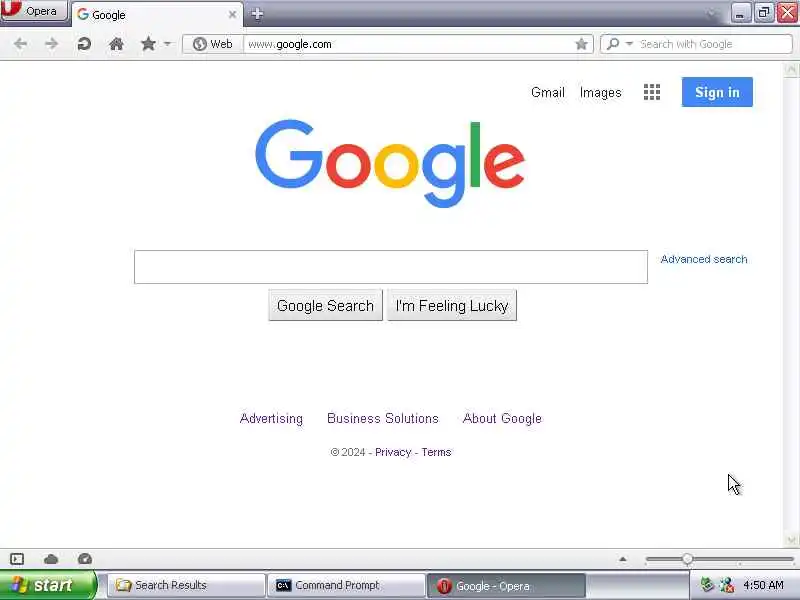Open the Google apps grid
Image resolution: width=800 pixels, height=600 pixels.
[x=652, y=92]
